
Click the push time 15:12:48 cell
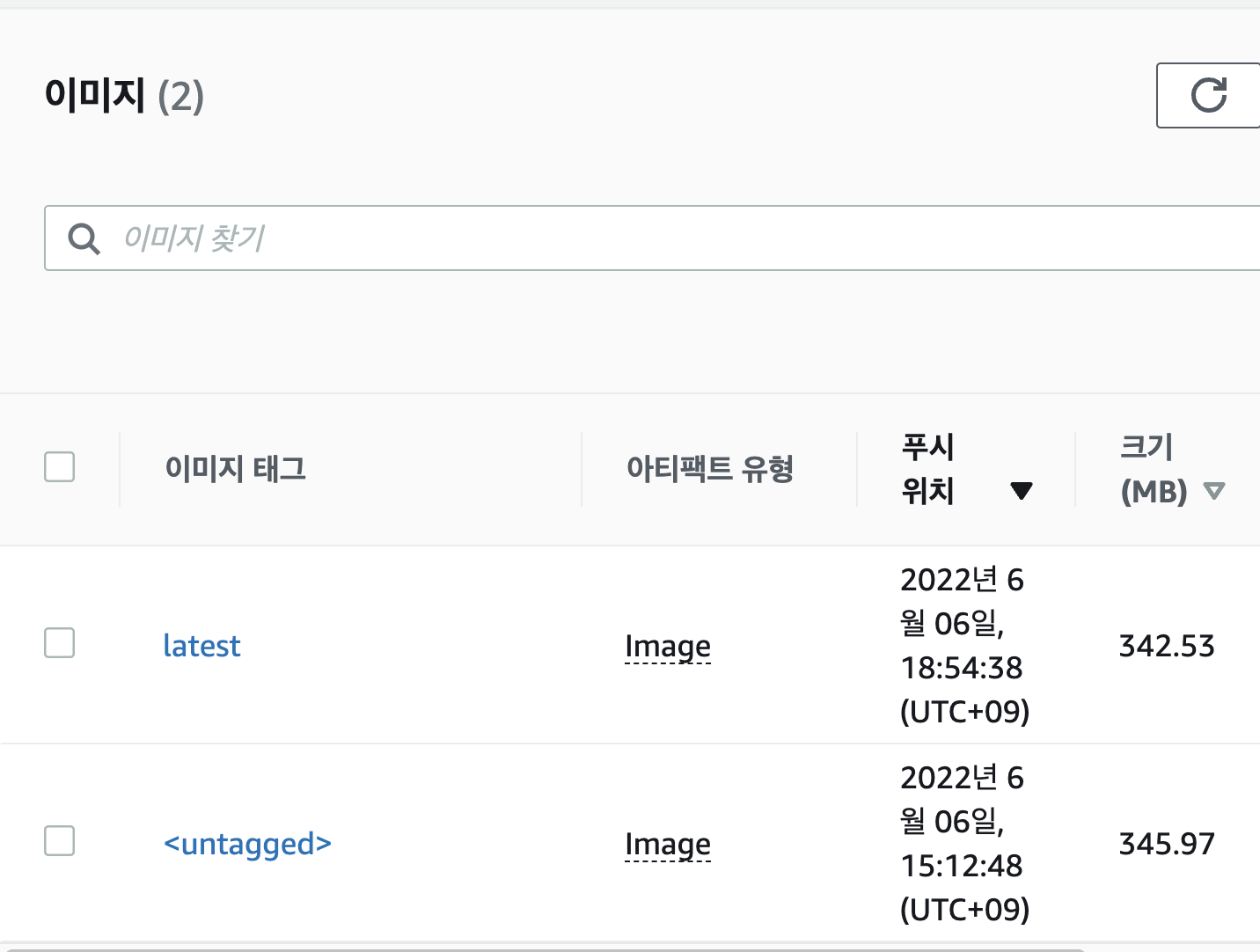point(964,844)
